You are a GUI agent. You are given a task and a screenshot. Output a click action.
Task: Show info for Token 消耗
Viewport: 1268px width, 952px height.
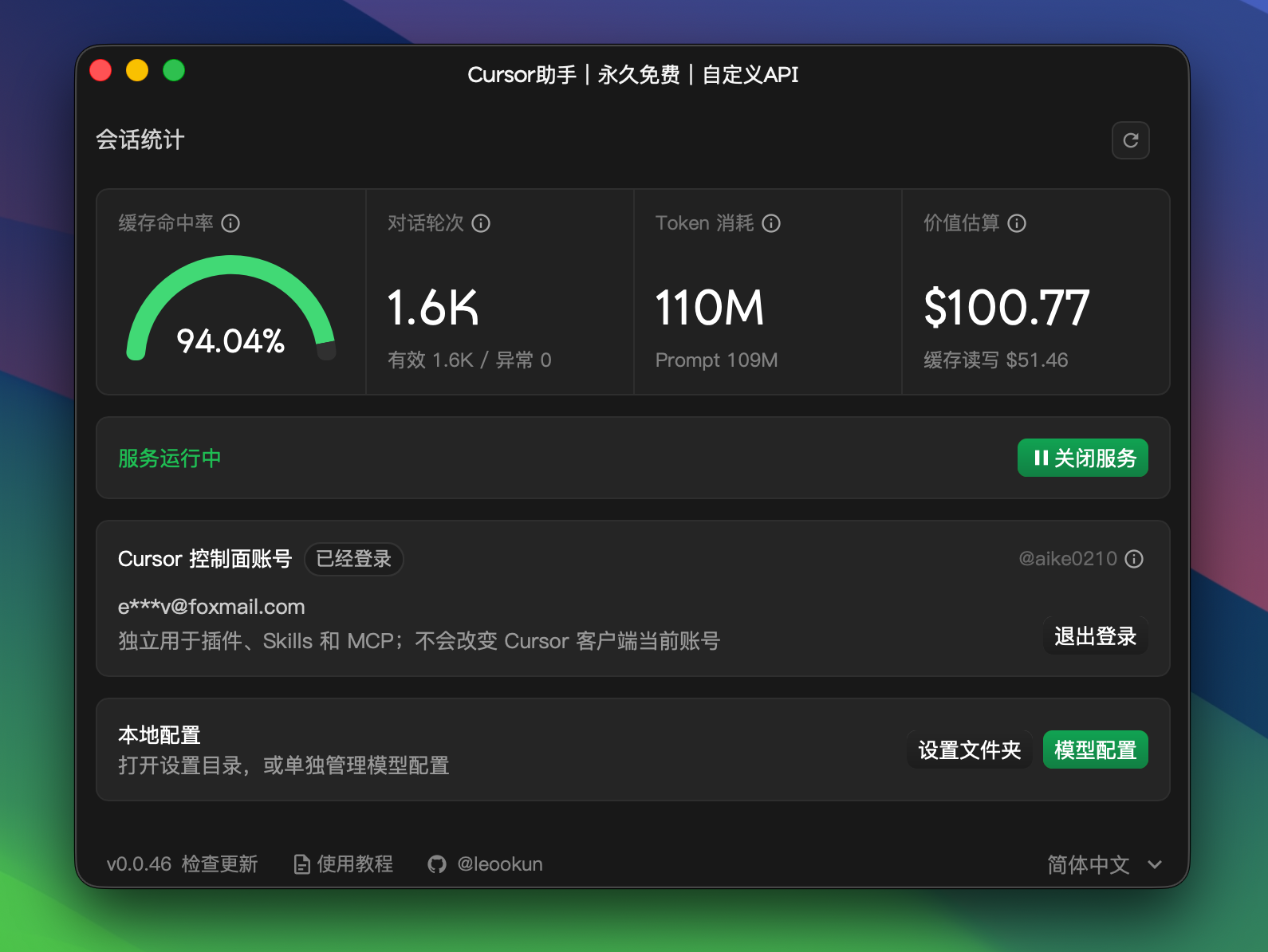tap(771, 223)
